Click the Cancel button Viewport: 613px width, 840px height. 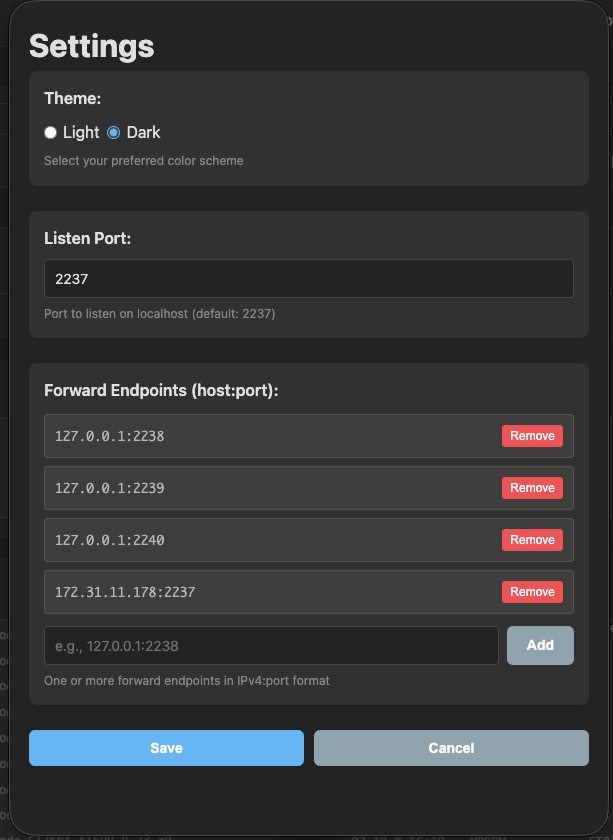pyautogui.click(x=451, y=747)
